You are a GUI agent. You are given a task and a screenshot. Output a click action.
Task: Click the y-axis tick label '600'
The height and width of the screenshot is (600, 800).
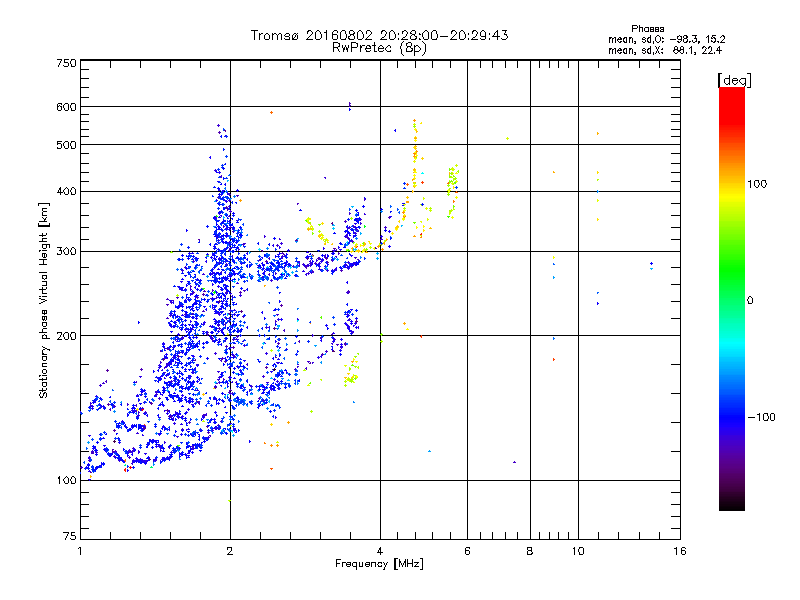[66, 107]
